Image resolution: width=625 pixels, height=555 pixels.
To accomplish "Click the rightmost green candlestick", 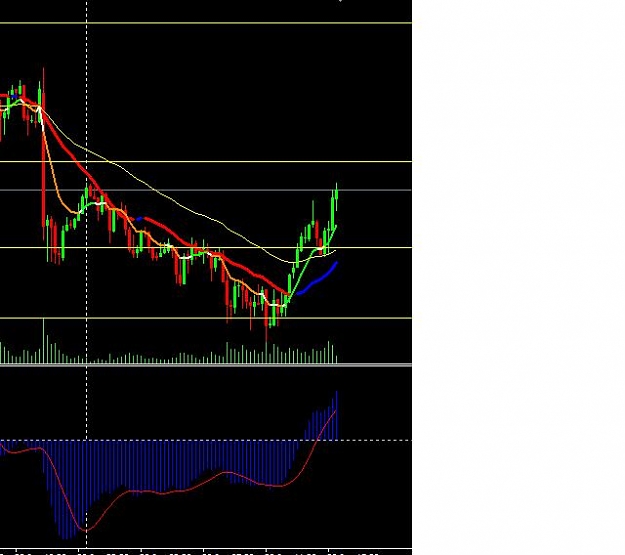I will coord(337,195).
